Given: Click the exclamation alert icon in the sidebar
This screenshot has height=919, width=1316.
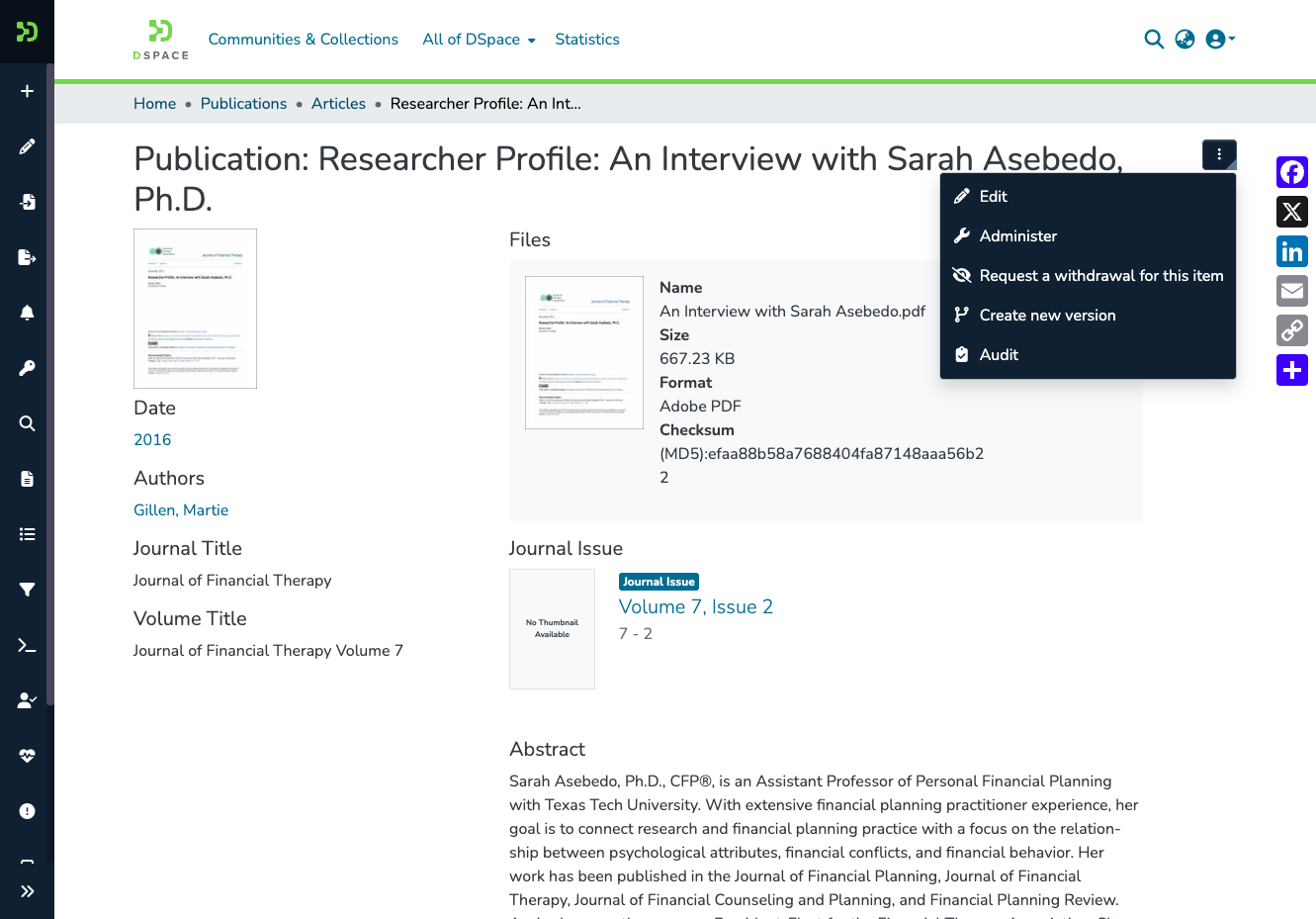Looking at the screenshot, I should pyautogui.click(x=27, y=811).
